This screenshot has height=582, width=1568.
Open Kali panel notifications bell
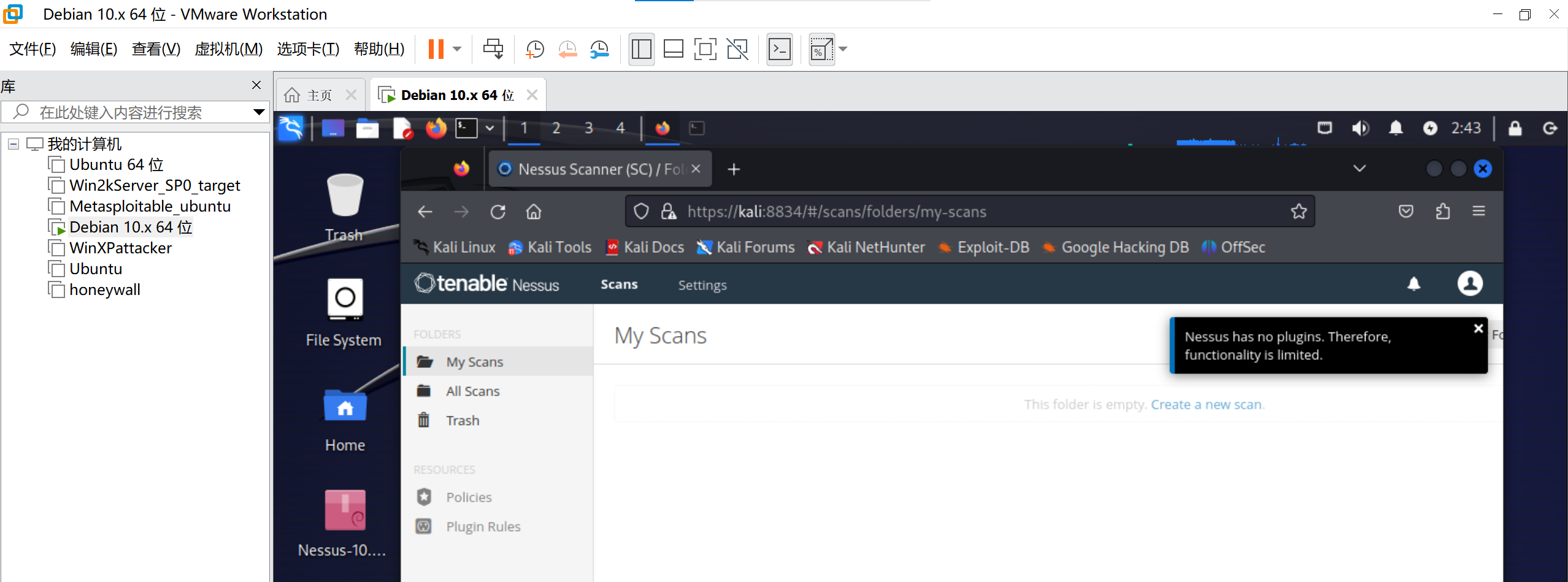point(1396,128)
